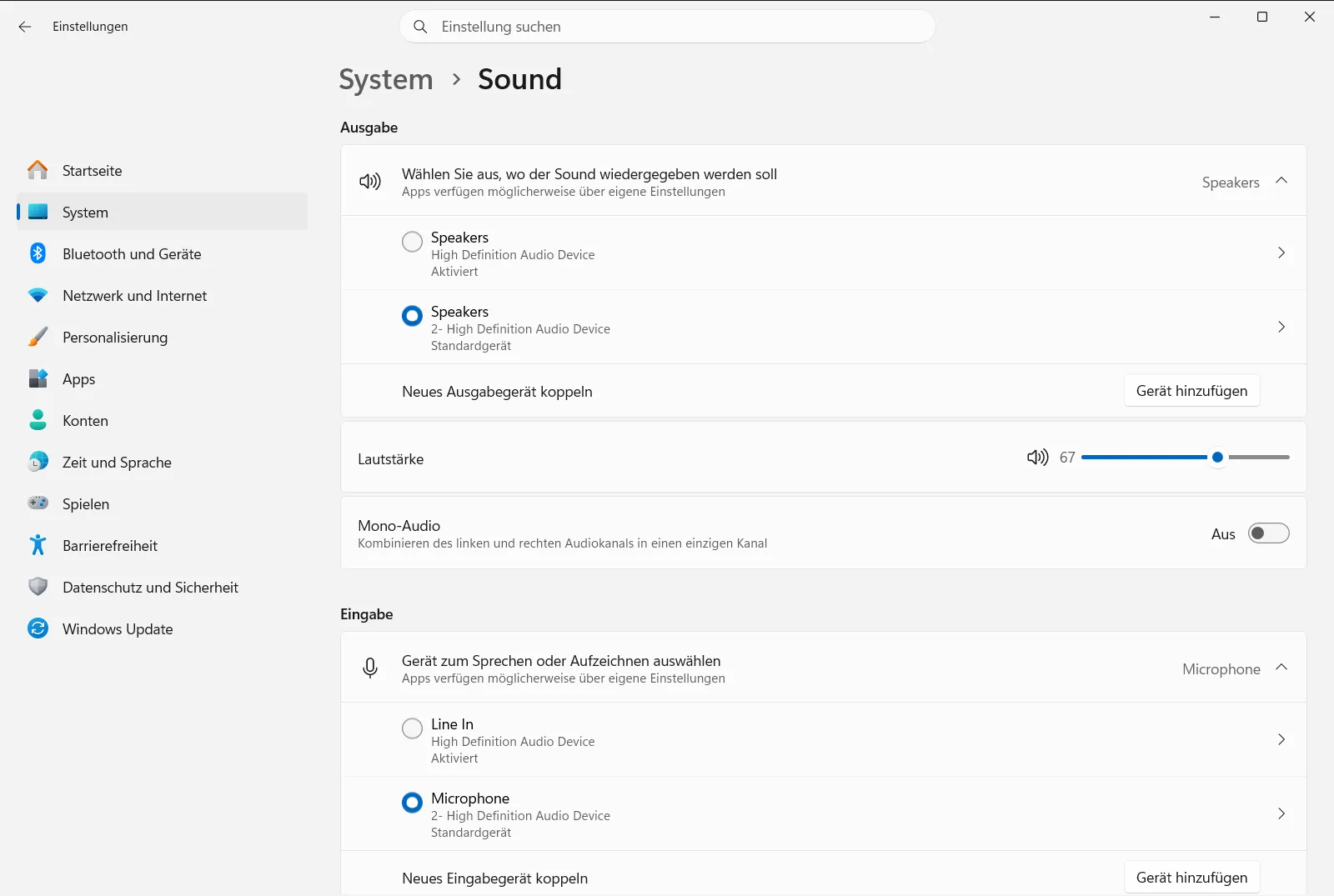Select the 2- High Definition Speakers radio

coord(412,316)
